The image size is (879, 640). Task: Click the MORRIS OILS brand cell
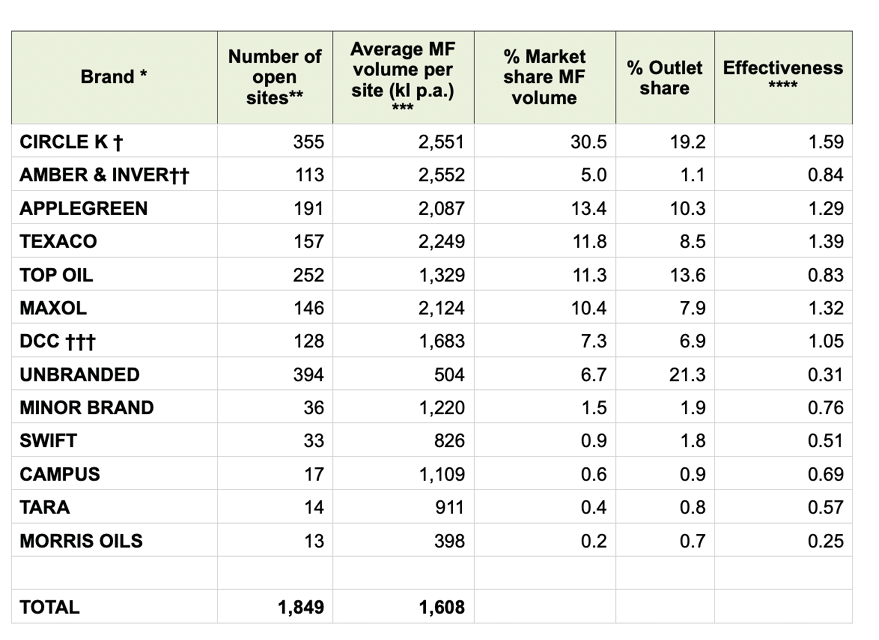81,540
